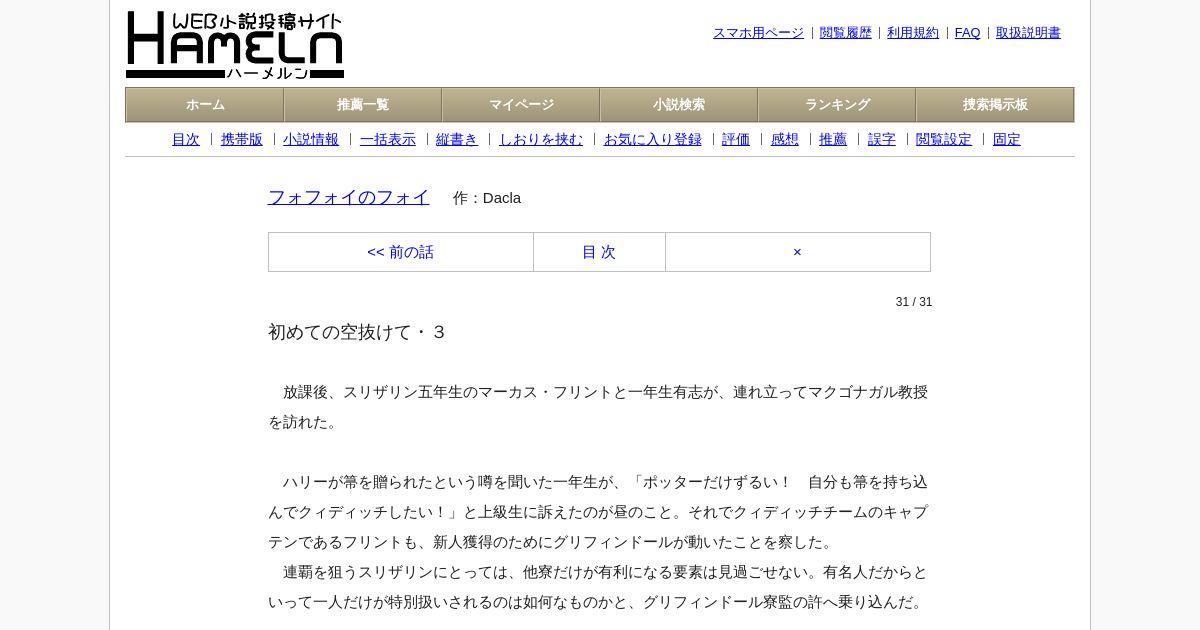This screenshot has height=630, width=1200.
Task: Open the マイページ tab
Action: [521, 105]
